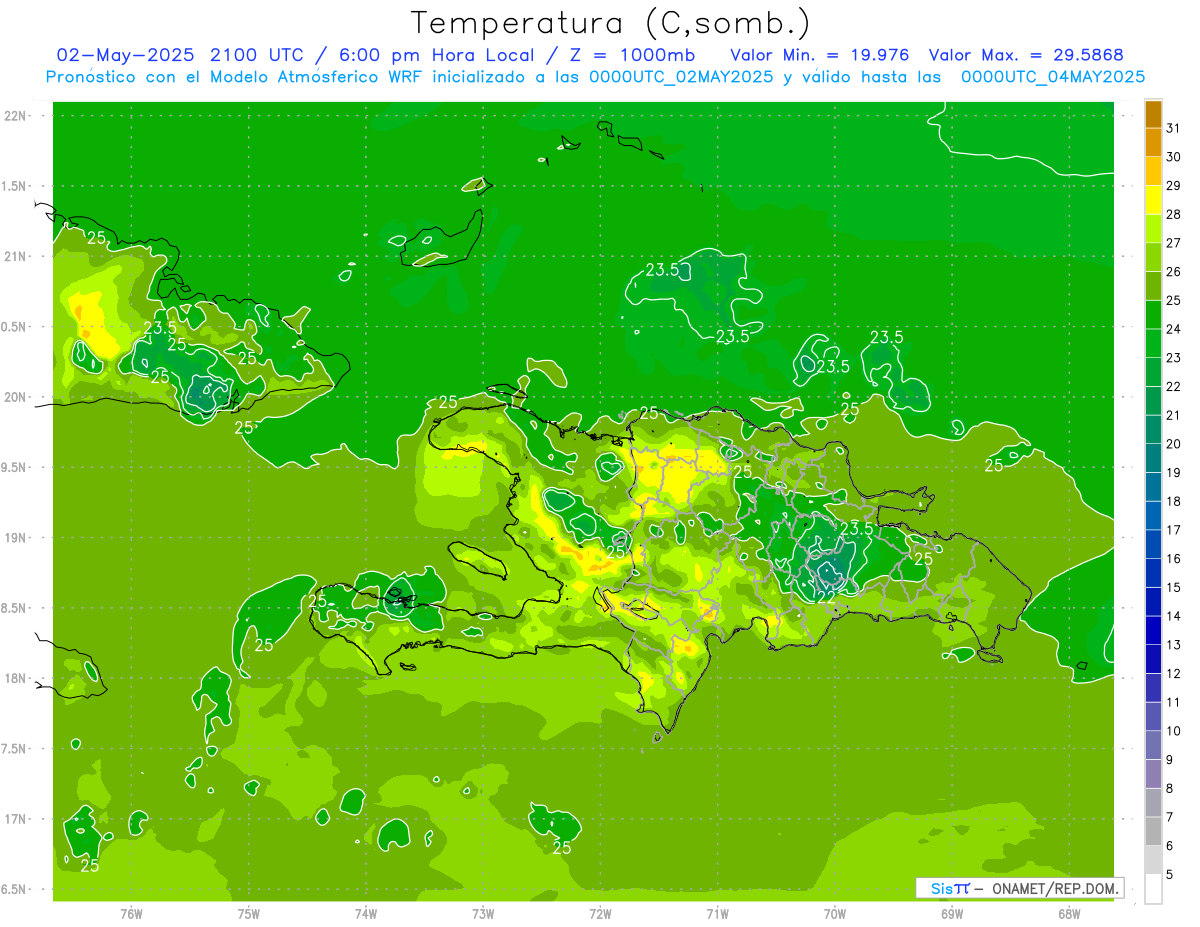Click the "20N" latitude axis label

[x=16, y=397]
